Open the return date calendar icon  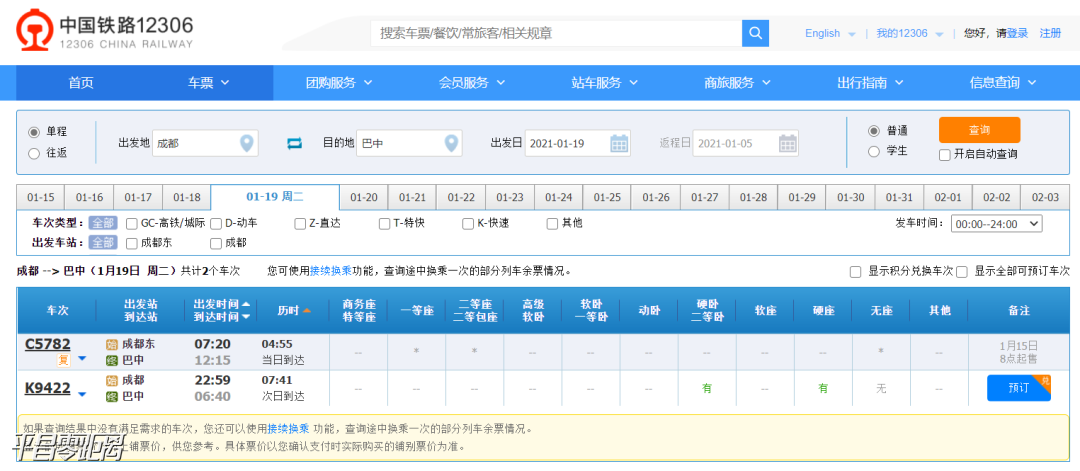(x=788, y=143)
